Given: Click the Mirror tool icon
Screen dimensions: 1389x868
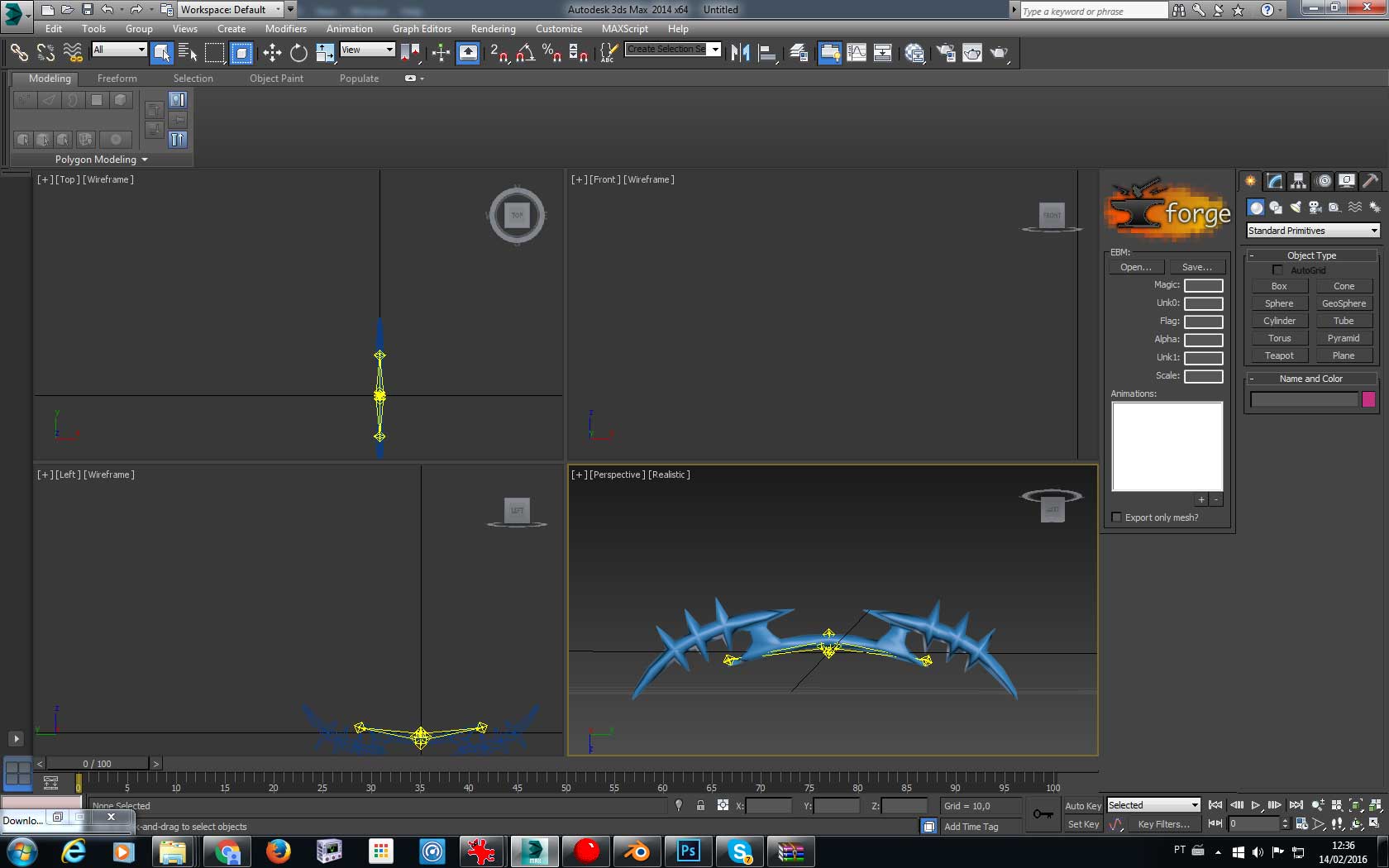Looking at the screenshot, I should 740,53.
